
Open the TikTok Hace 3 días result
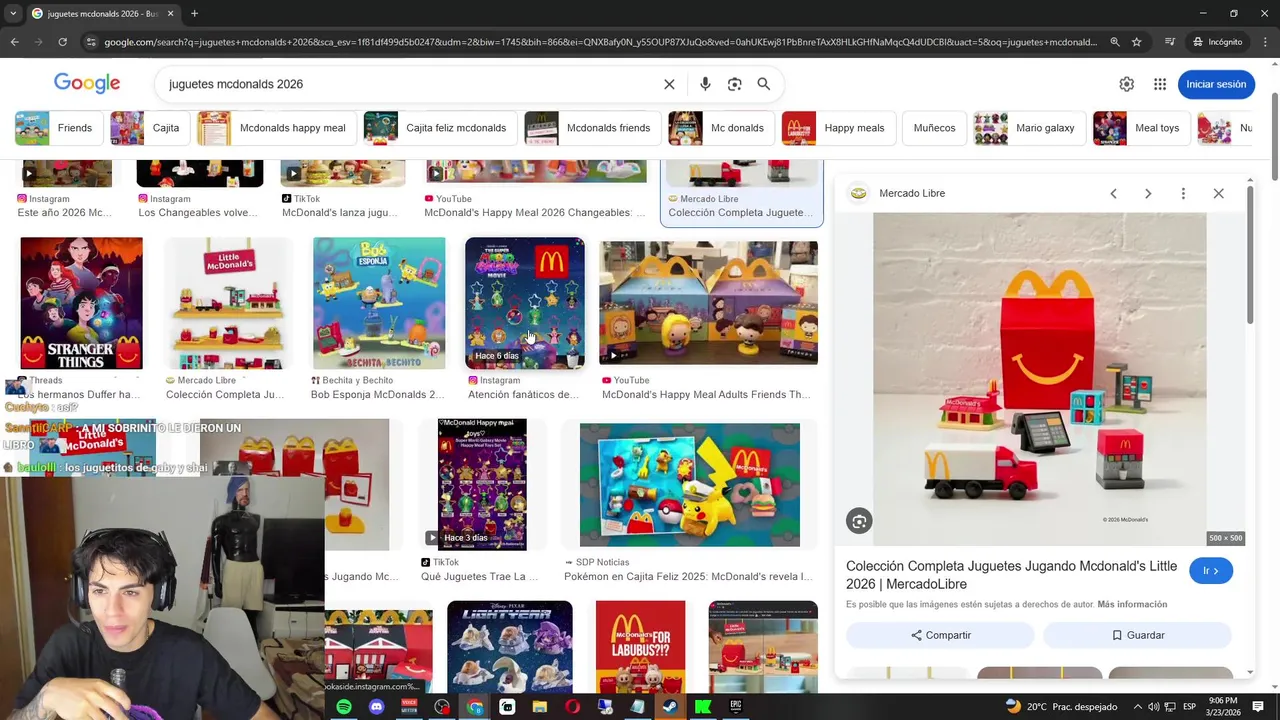tap(482, 485)
